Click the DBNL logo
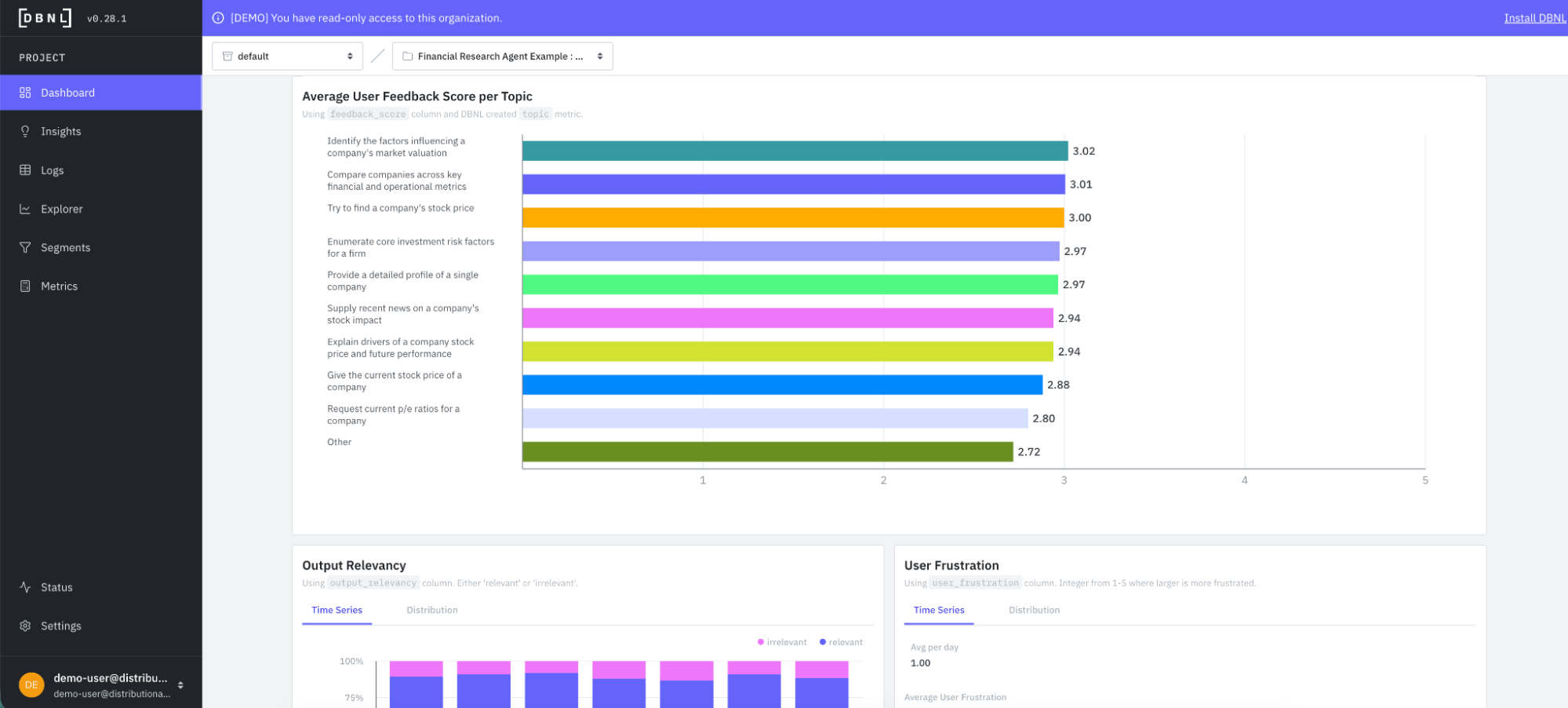The width and height of the screenshot is (1568, 708). 45,18
